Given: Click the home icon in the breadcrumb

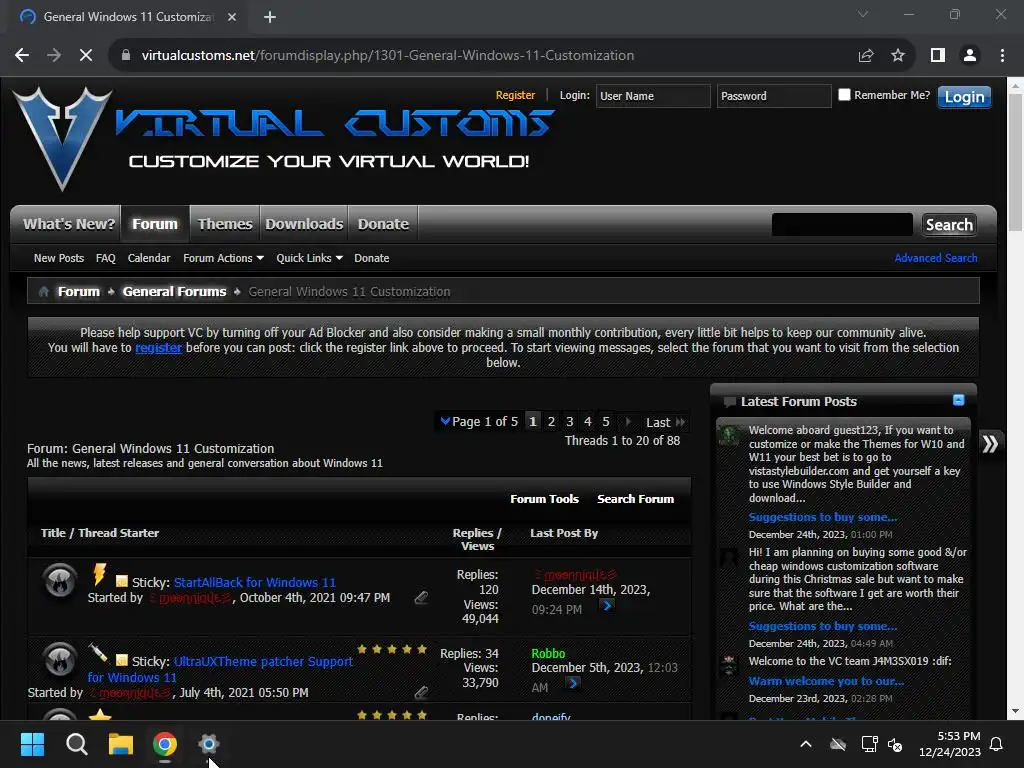Looking at the screenshot, I should pos(44,292).
